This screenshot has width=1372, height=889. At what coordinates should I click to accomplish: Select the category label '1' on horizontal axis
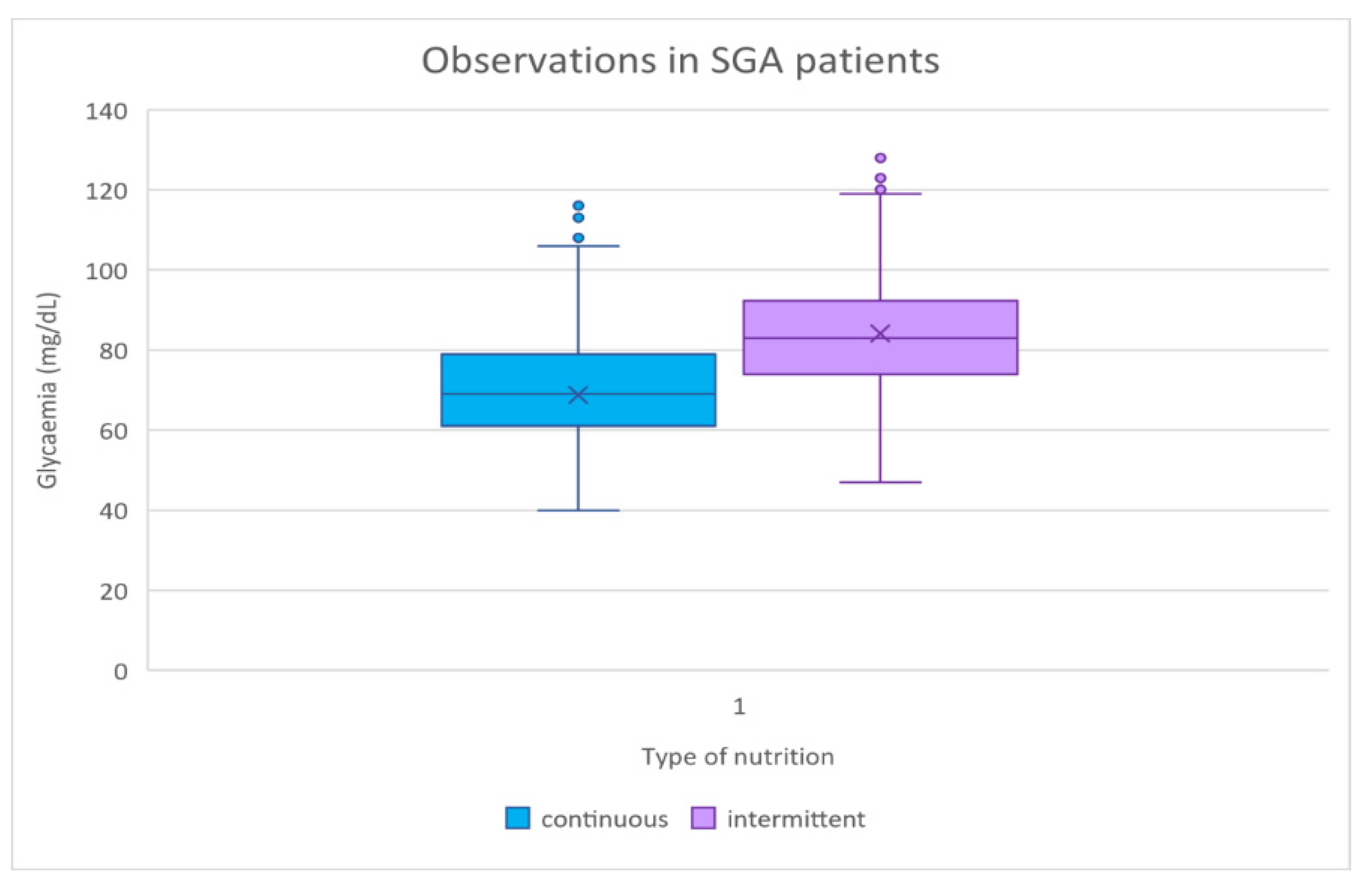[x=739, y=706]
